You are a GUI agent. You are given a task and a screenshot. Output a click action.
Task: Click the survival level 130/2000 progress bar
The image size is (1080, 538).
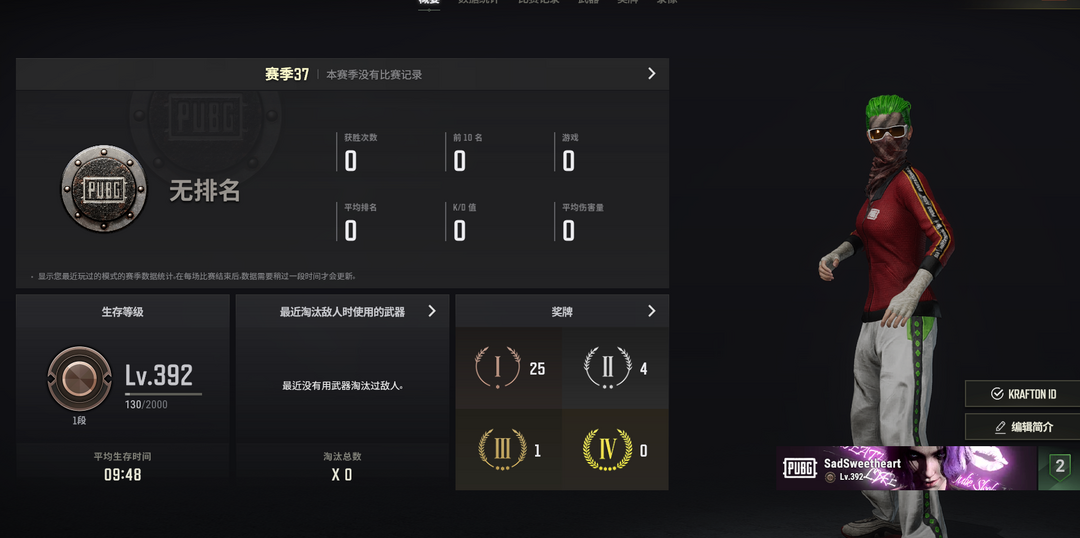point(163,394)
